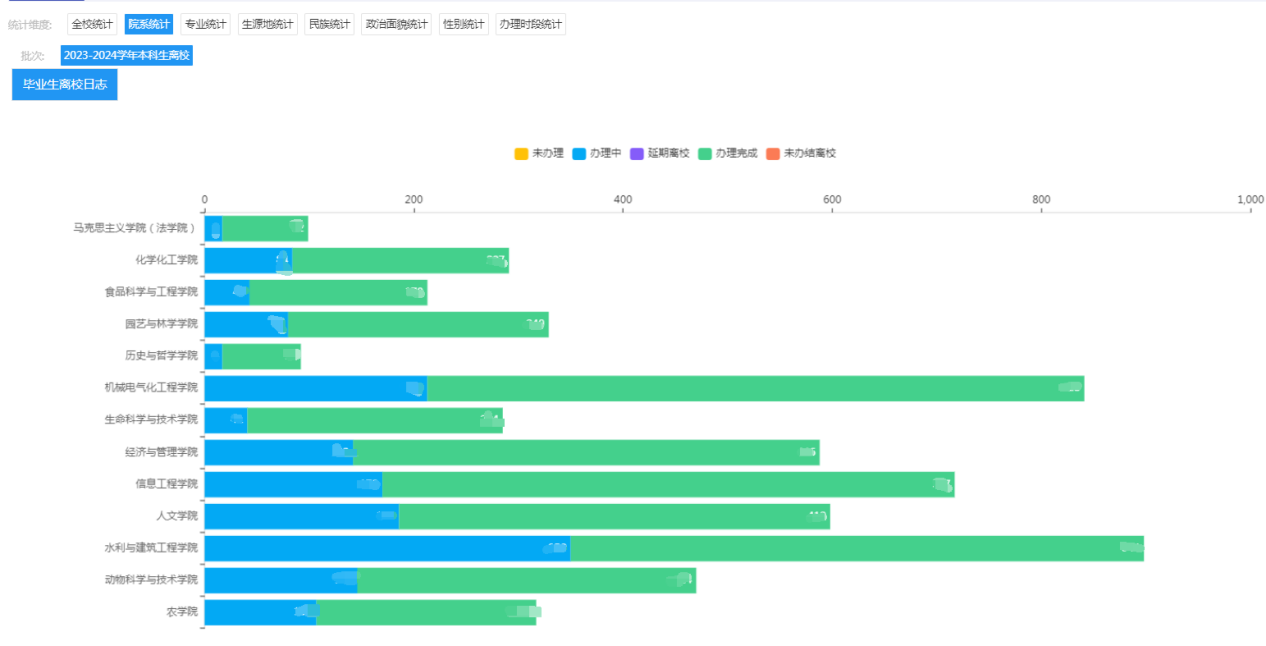The height and width of the screenshot is (646, 1266).
Task: Select batch 2023-2024学年本科生离校
Action: [x=126, y=56]
